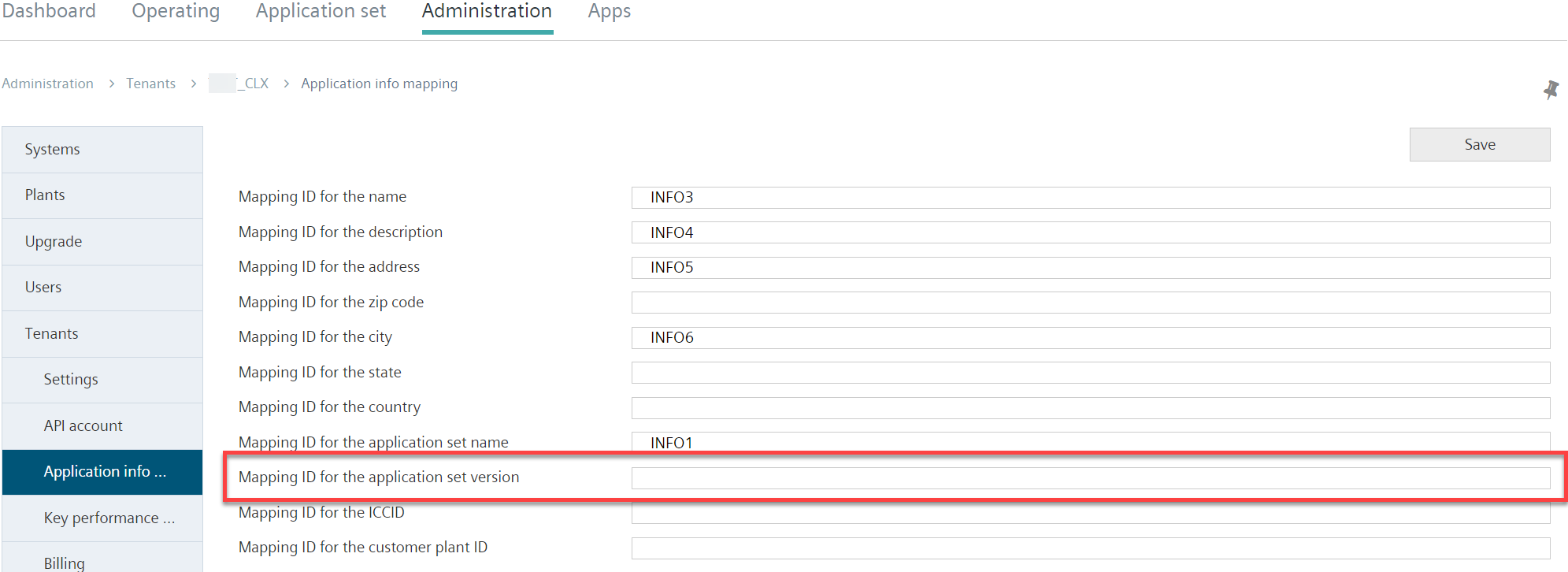Switch to the Operating tab
1568x572 pixels.
pyautogui.click(x=176, y=11)
